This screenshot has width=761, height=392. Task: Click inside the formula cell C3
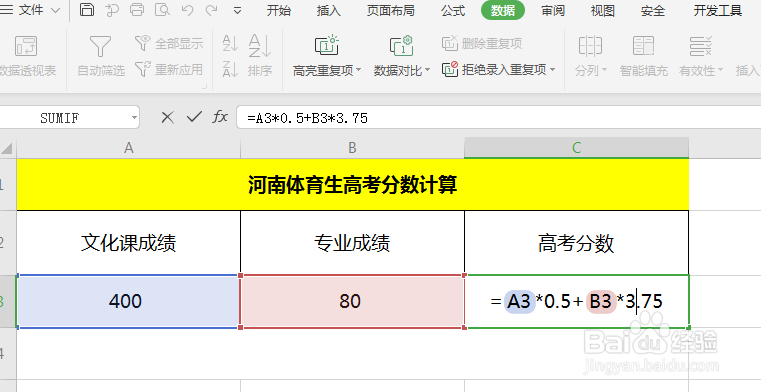coord(577,301)
